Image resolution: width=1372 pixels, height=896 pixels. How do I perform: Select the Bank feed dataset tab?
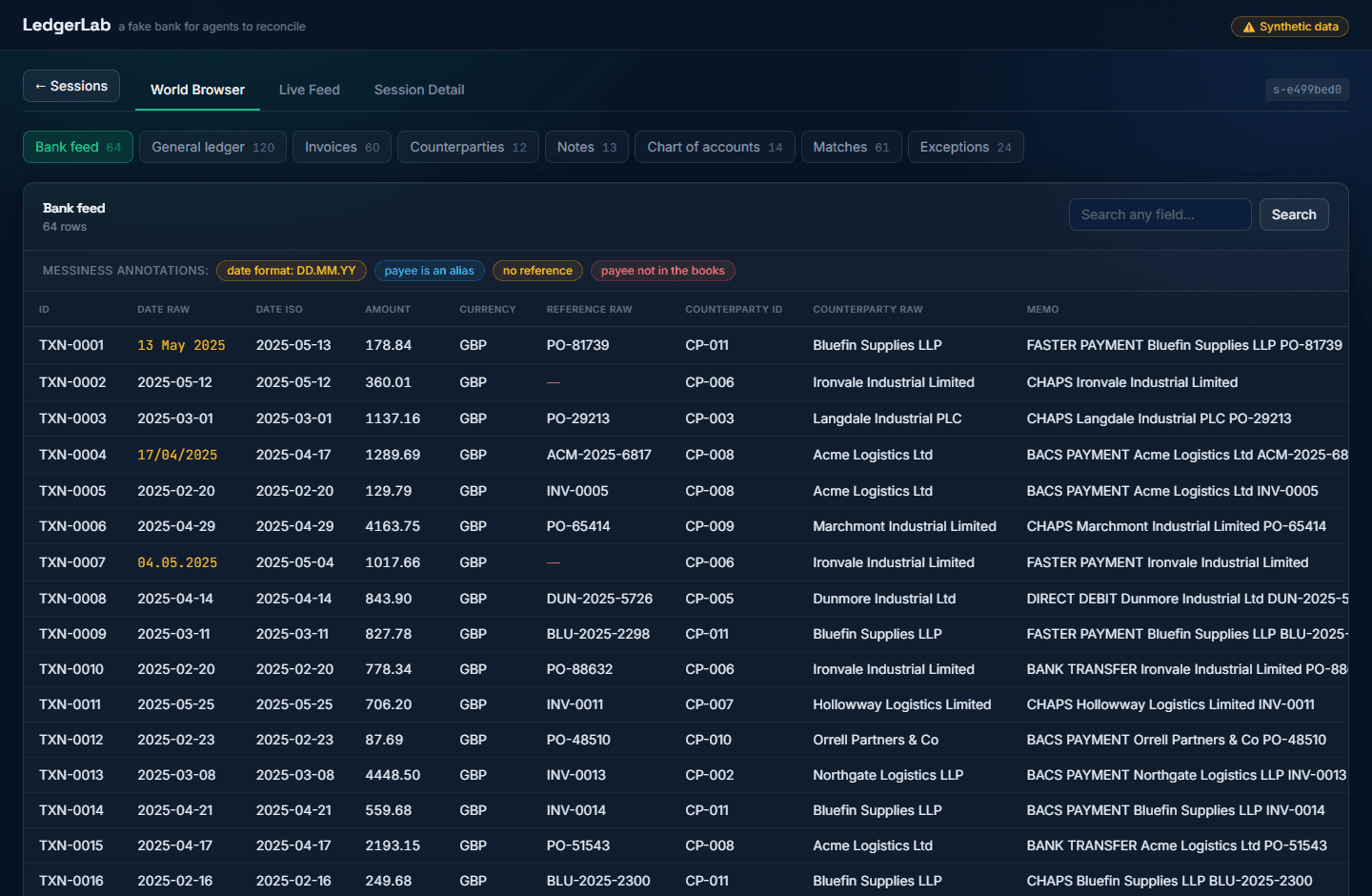click(x=78, y=147)
